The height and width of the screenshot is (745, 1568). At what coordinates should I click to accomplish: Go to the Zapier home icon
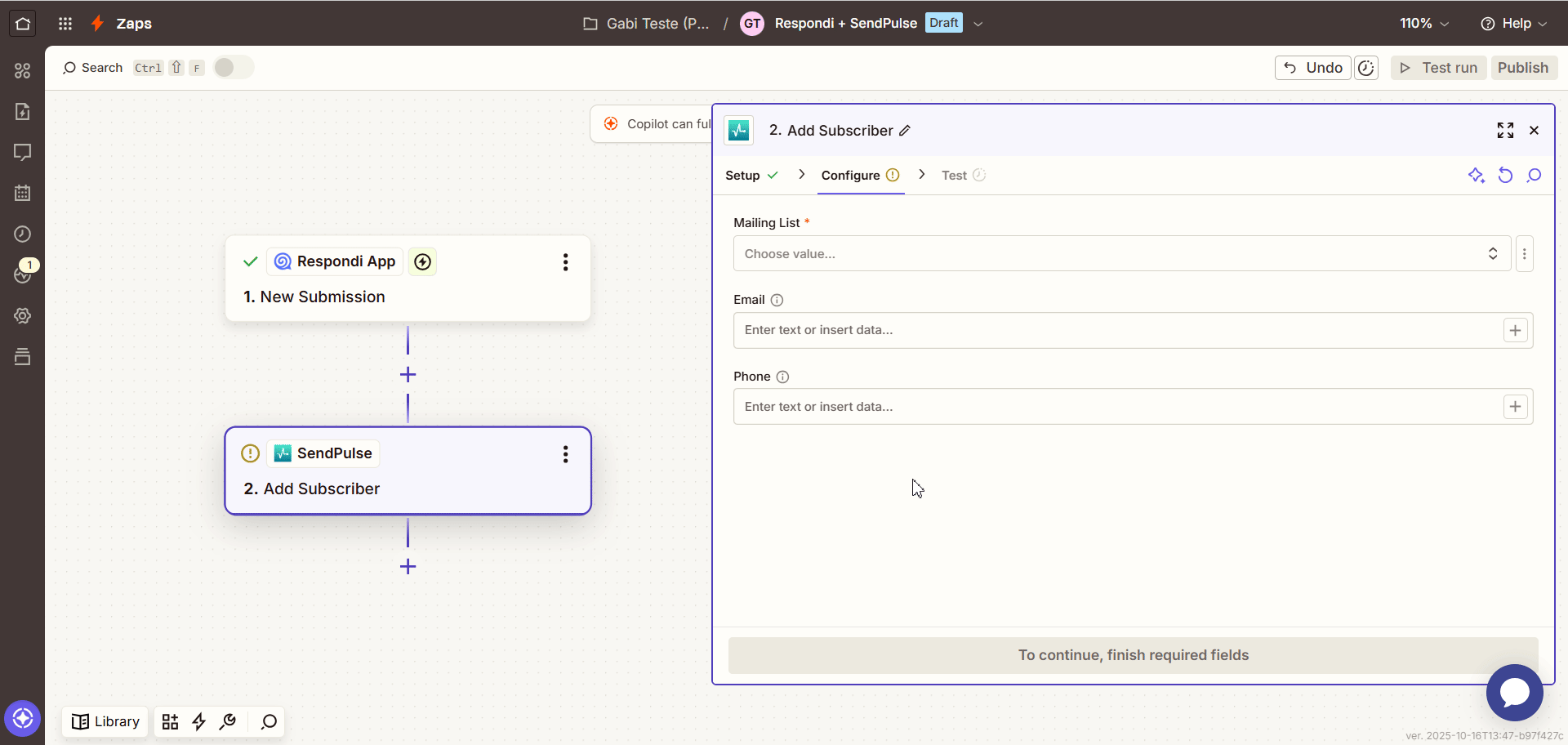(x=23, y=24)
